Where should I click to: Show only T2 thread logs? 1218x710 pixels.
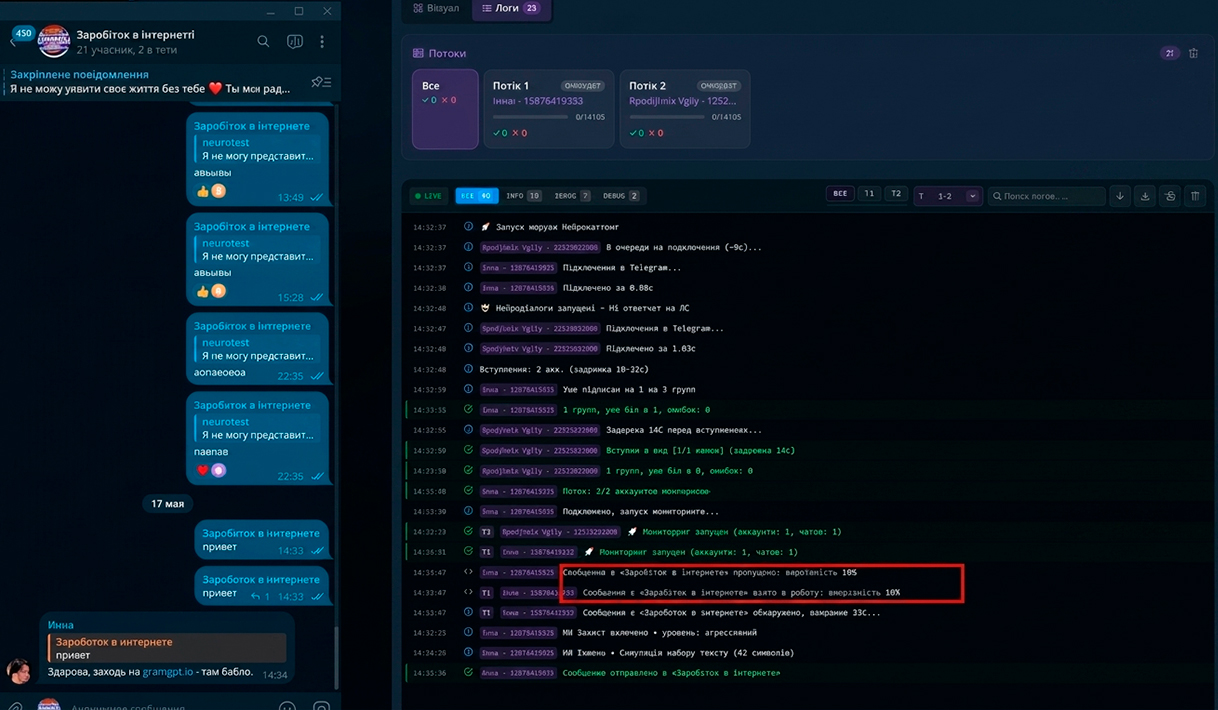coord(895,196)
